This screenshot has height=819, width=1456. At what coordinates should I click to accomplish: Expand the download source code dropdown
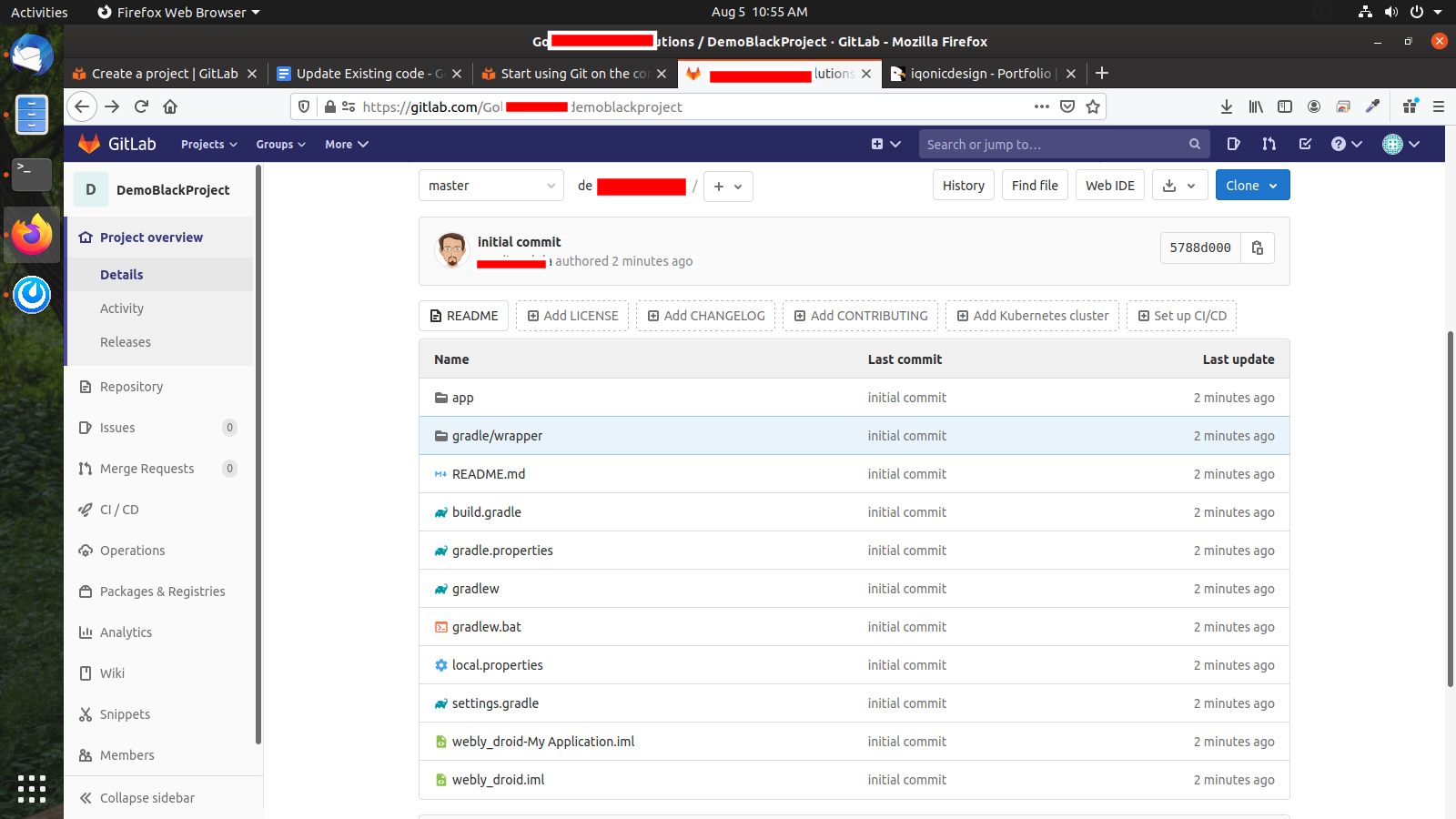[x=1179, y=186]
